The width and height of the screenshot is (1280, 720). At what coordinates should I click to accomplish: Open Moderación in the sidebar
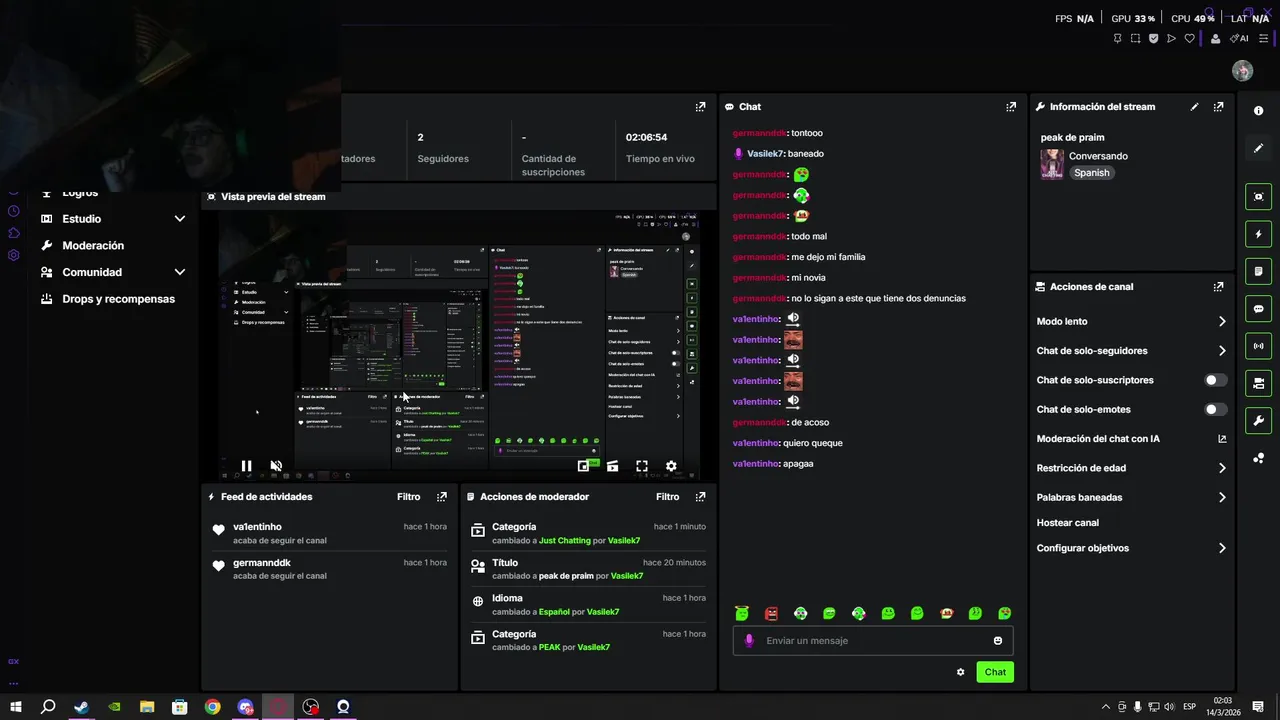(93, 246)
